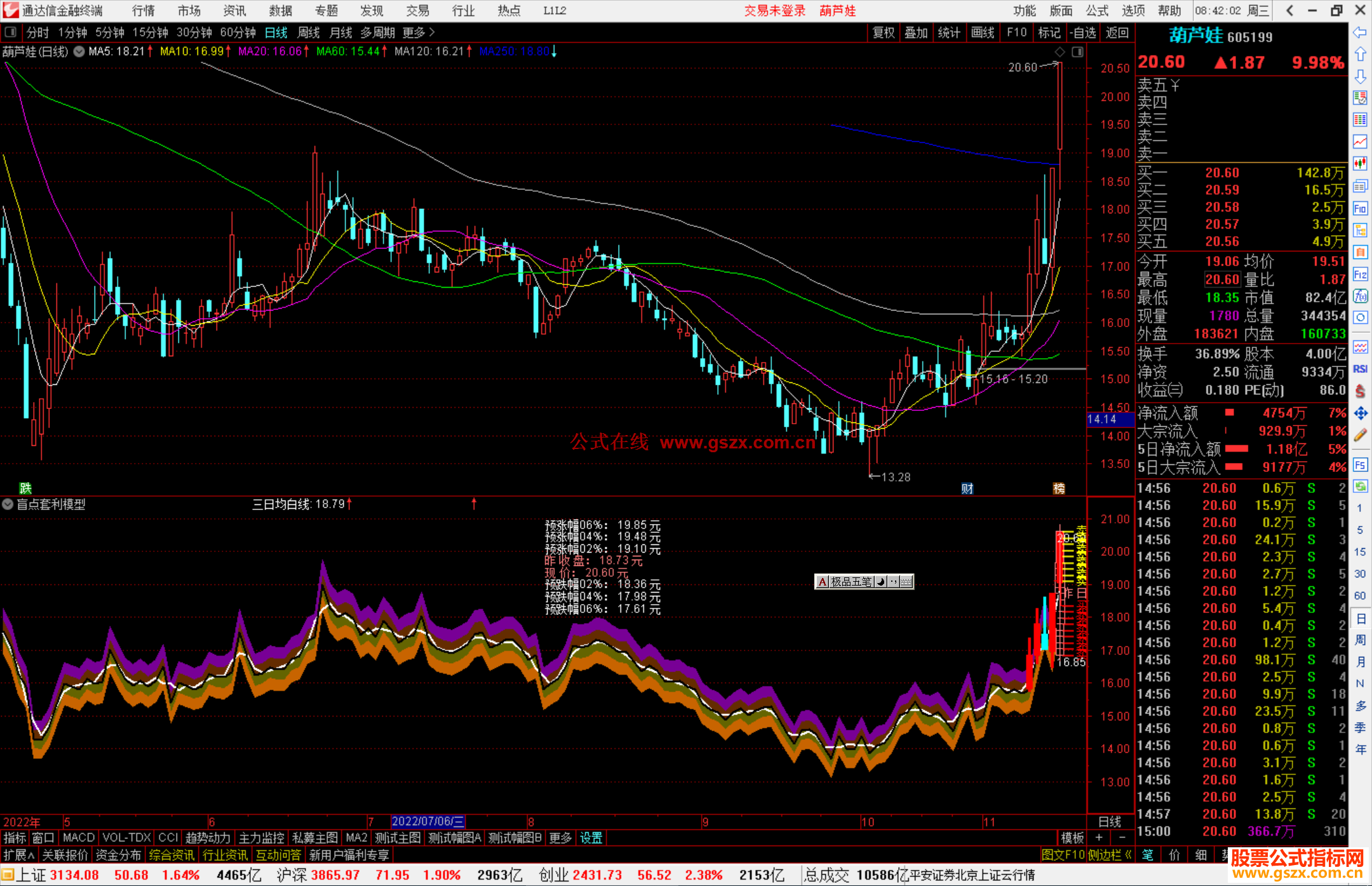Click the 扩展 expander at bottom left

[x=18, y=855]
